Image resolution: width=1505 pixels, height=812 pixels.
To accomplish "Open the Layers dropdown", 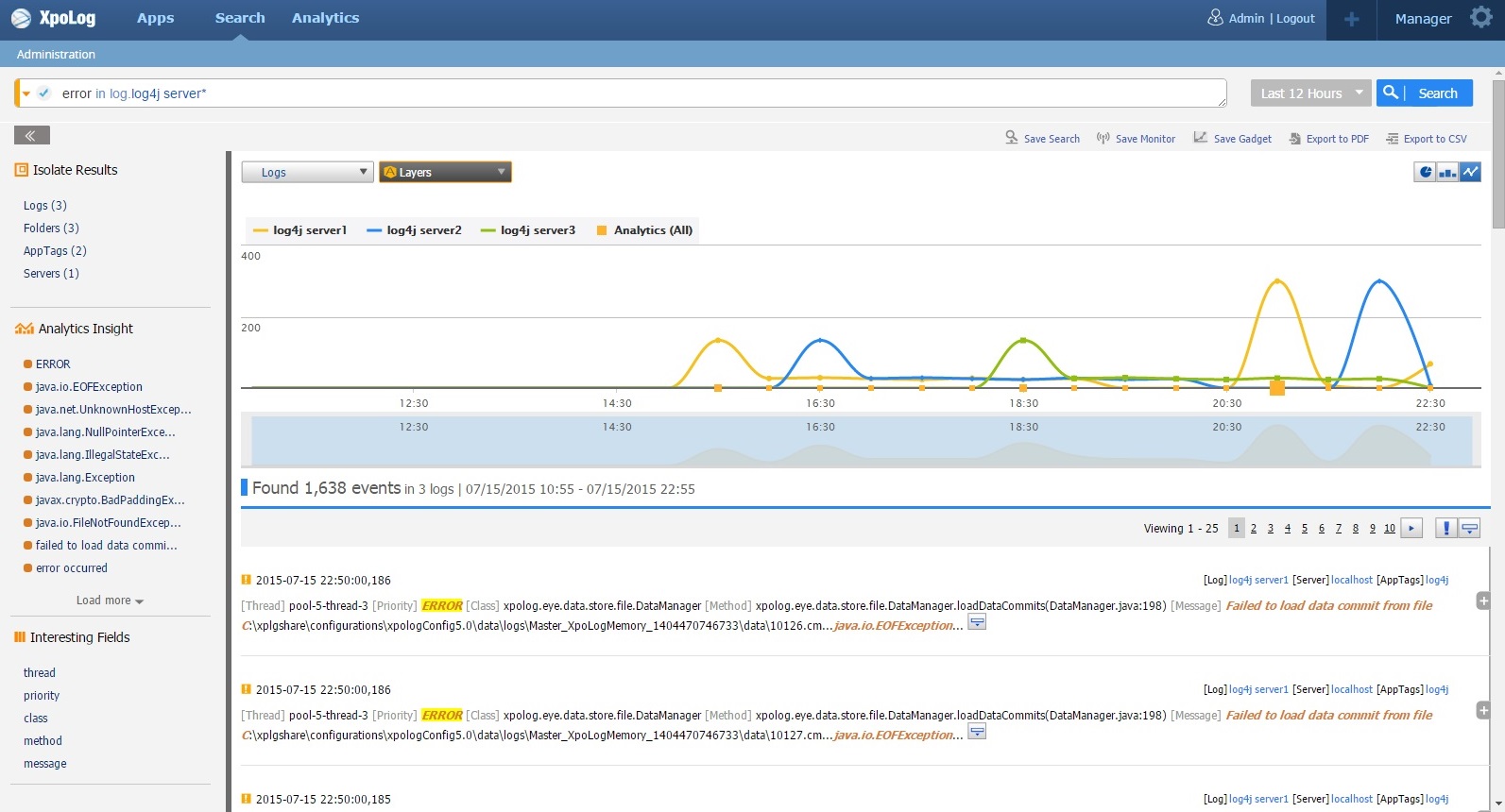I will pos(445,172).
